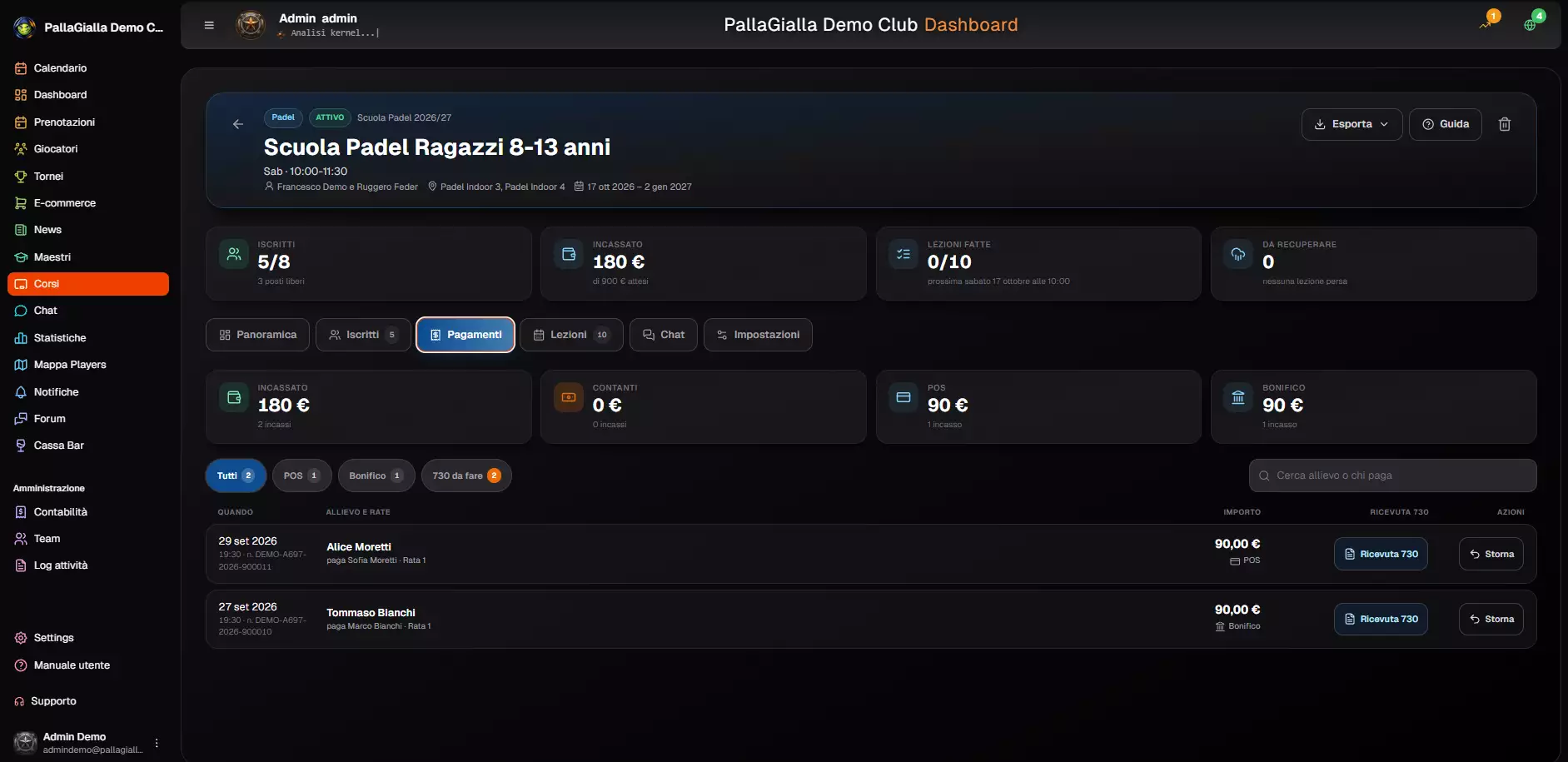1568x762 pixels.
Task: Select the Pagamenti tab
Action: click(x=465, y=335)
